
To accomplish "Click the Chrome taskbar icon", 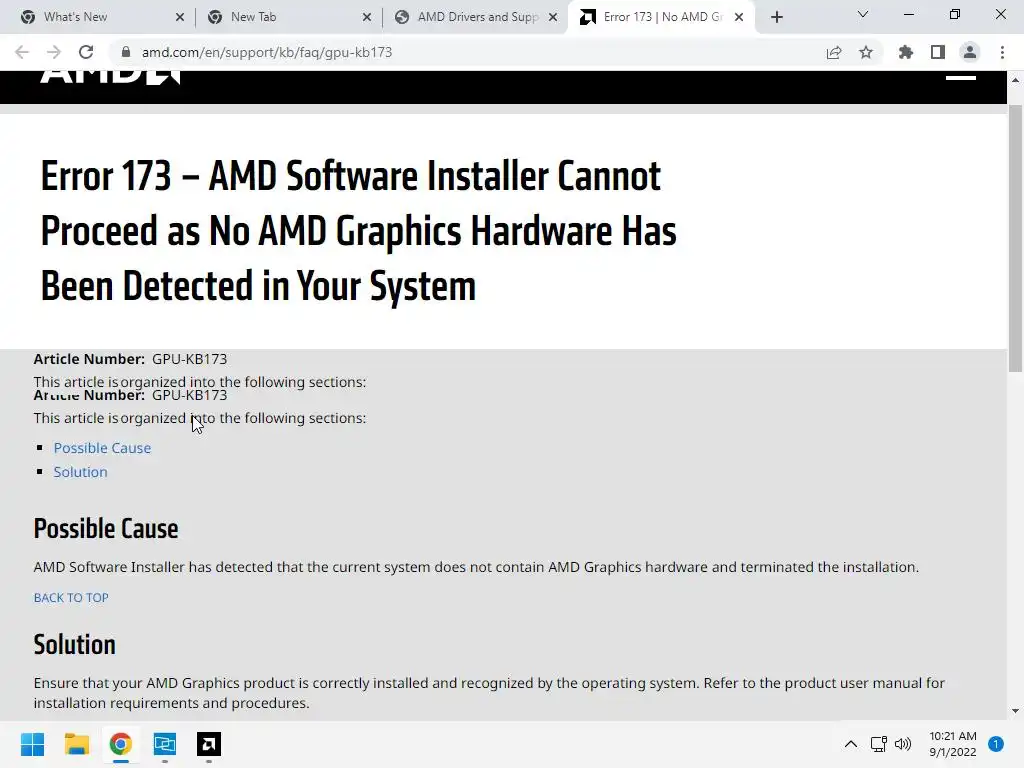I will (x=121, y=744).
